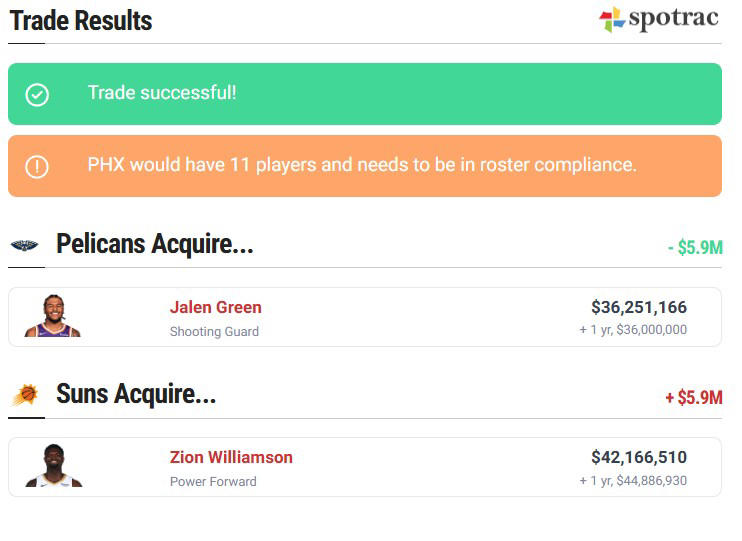The image size is (742, 541).
Task: Click the Pelicans Acquire heading
Action: (155, 244)
